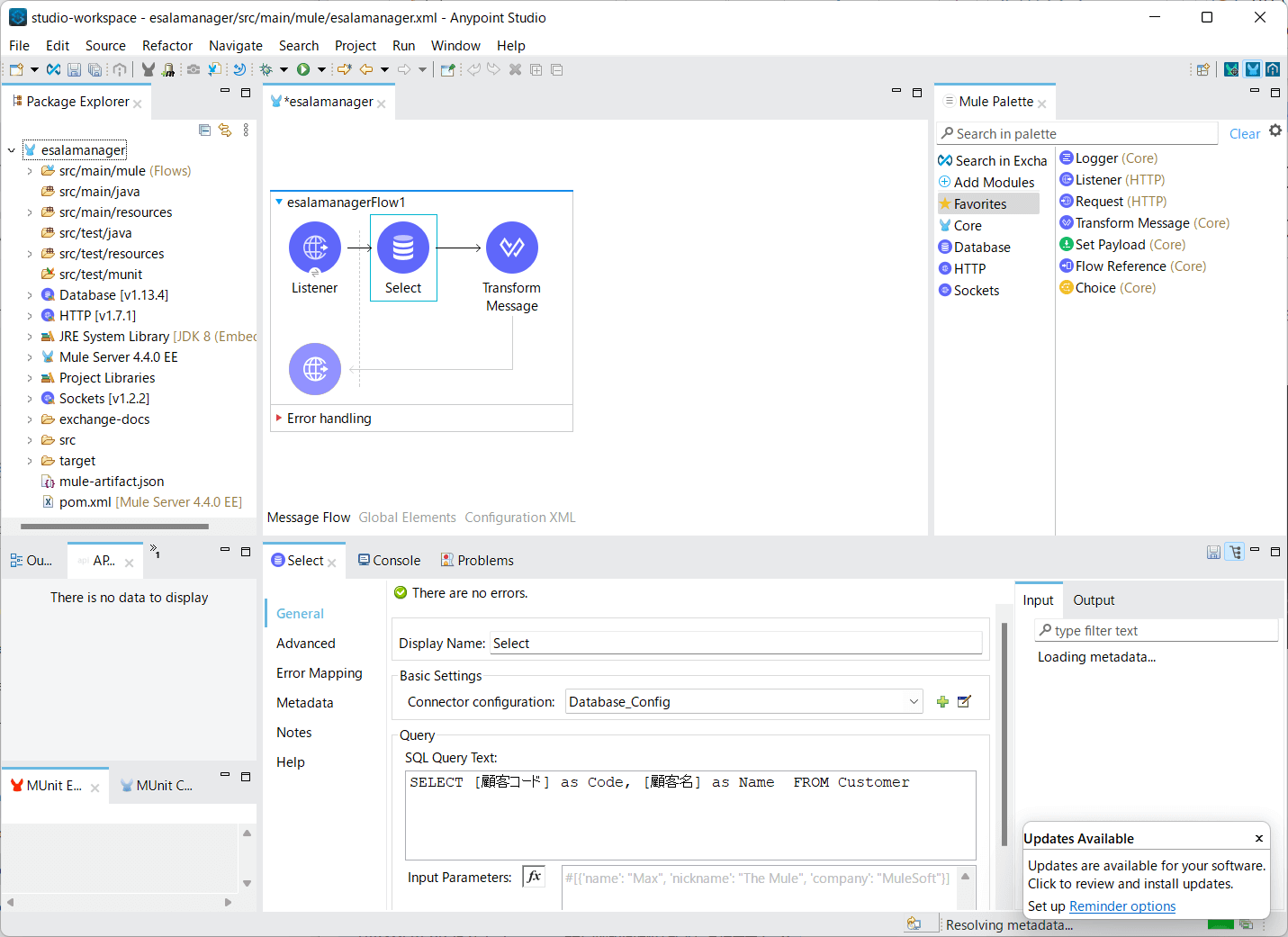Add a new connector configuration with the plus icon
The height and width of the screenshot is (937, 1288).
[942, 702]
